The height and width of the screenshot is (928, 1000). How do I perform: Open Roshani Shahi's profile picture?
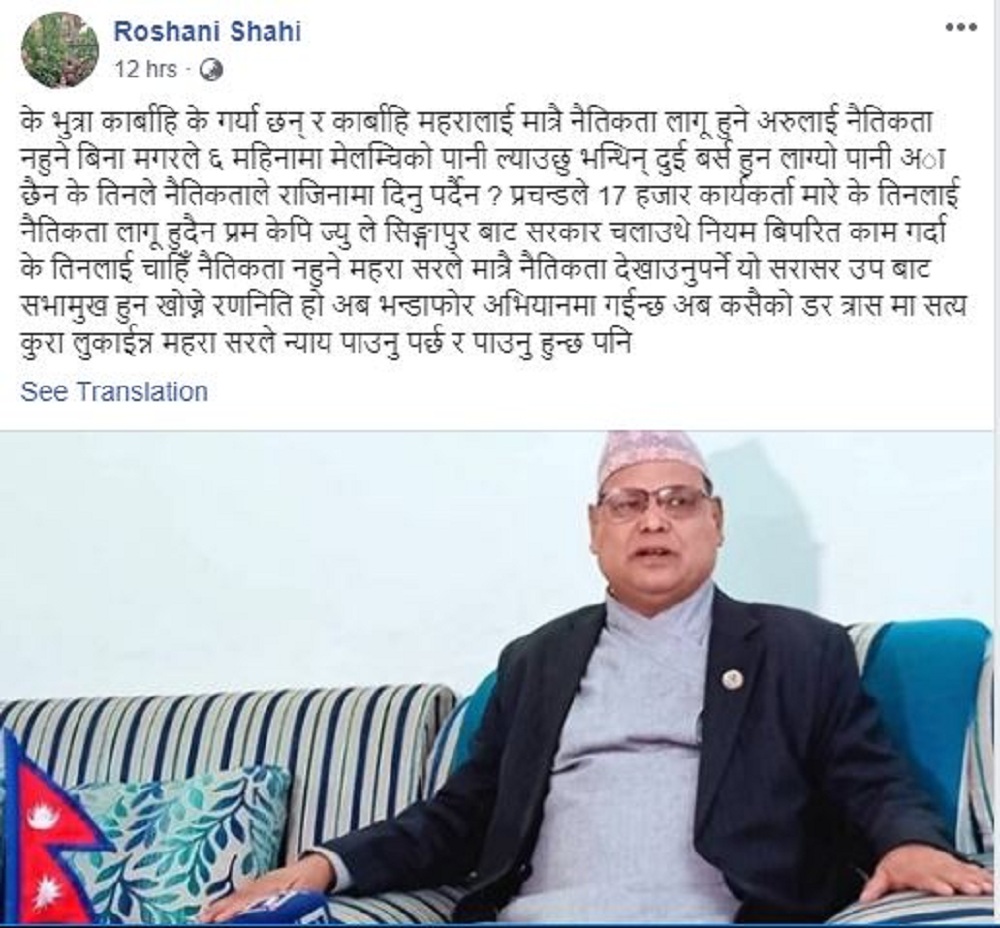click(60, 50)
